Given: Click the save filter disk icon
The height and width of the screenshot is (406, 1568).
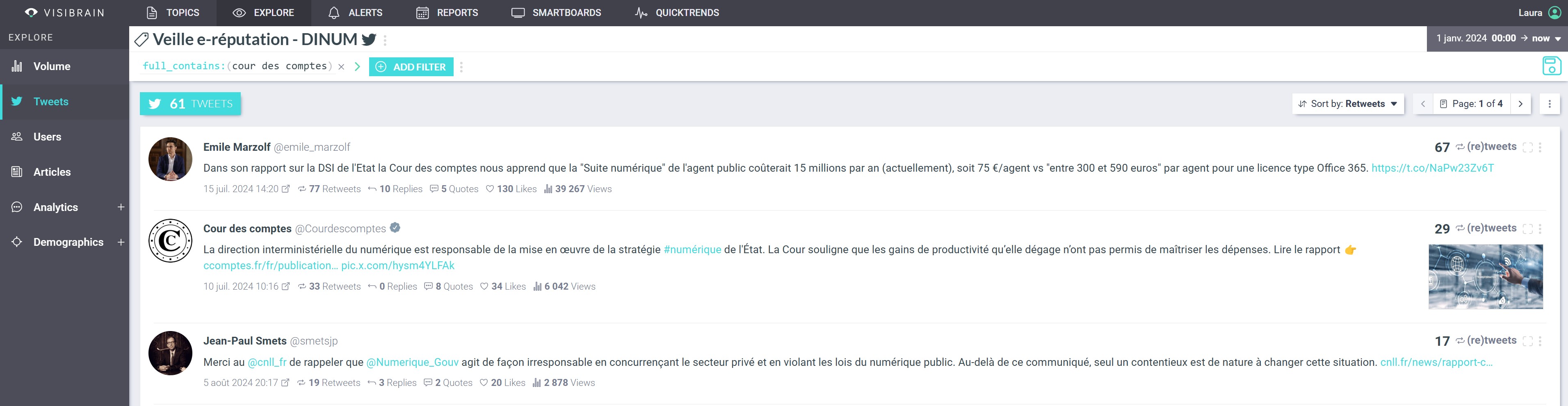Looking at the screenshot, I should coord(1552,66).
